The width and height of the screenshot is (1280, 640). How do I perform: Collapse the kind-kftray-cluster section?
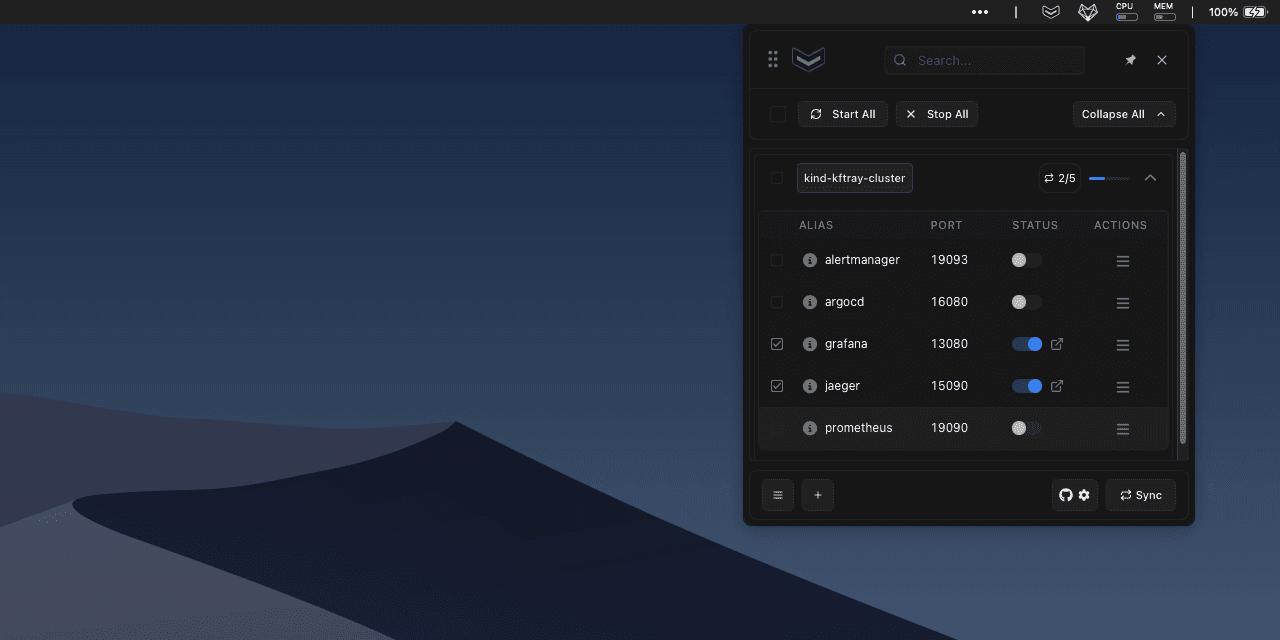[1150, 178]
